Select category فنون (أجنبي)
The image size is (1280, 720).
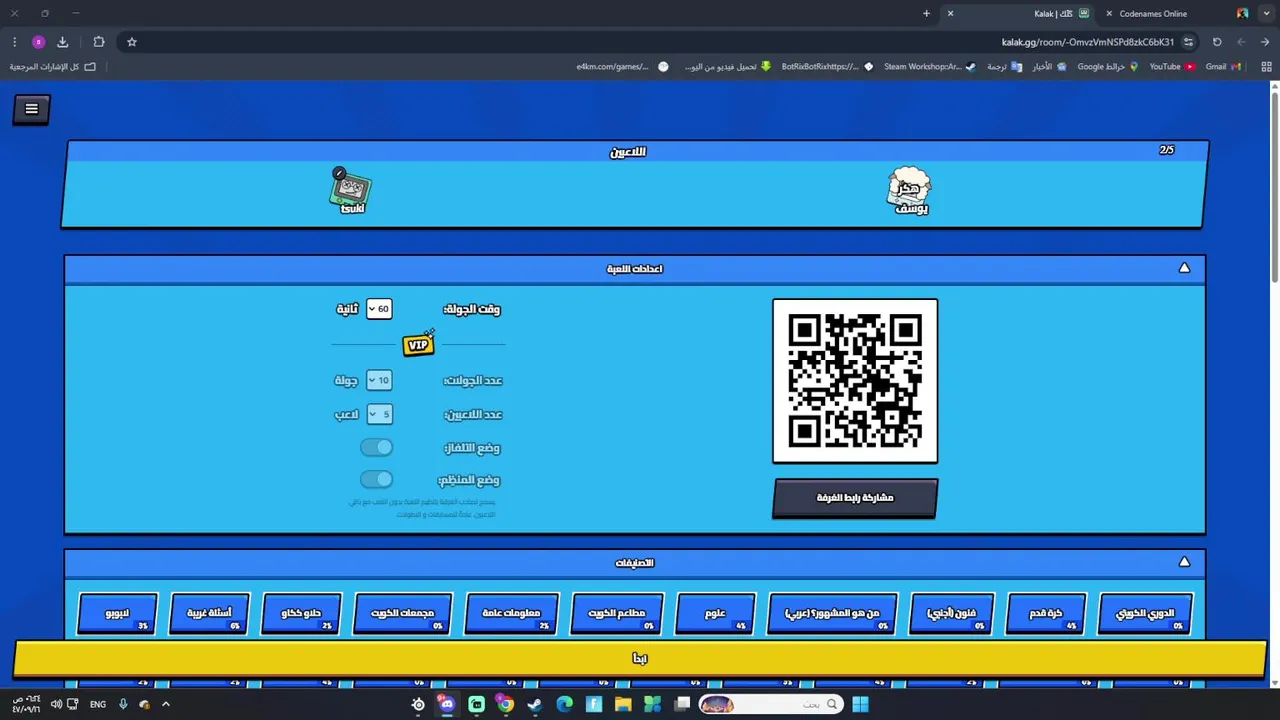(x=951, y=614)
